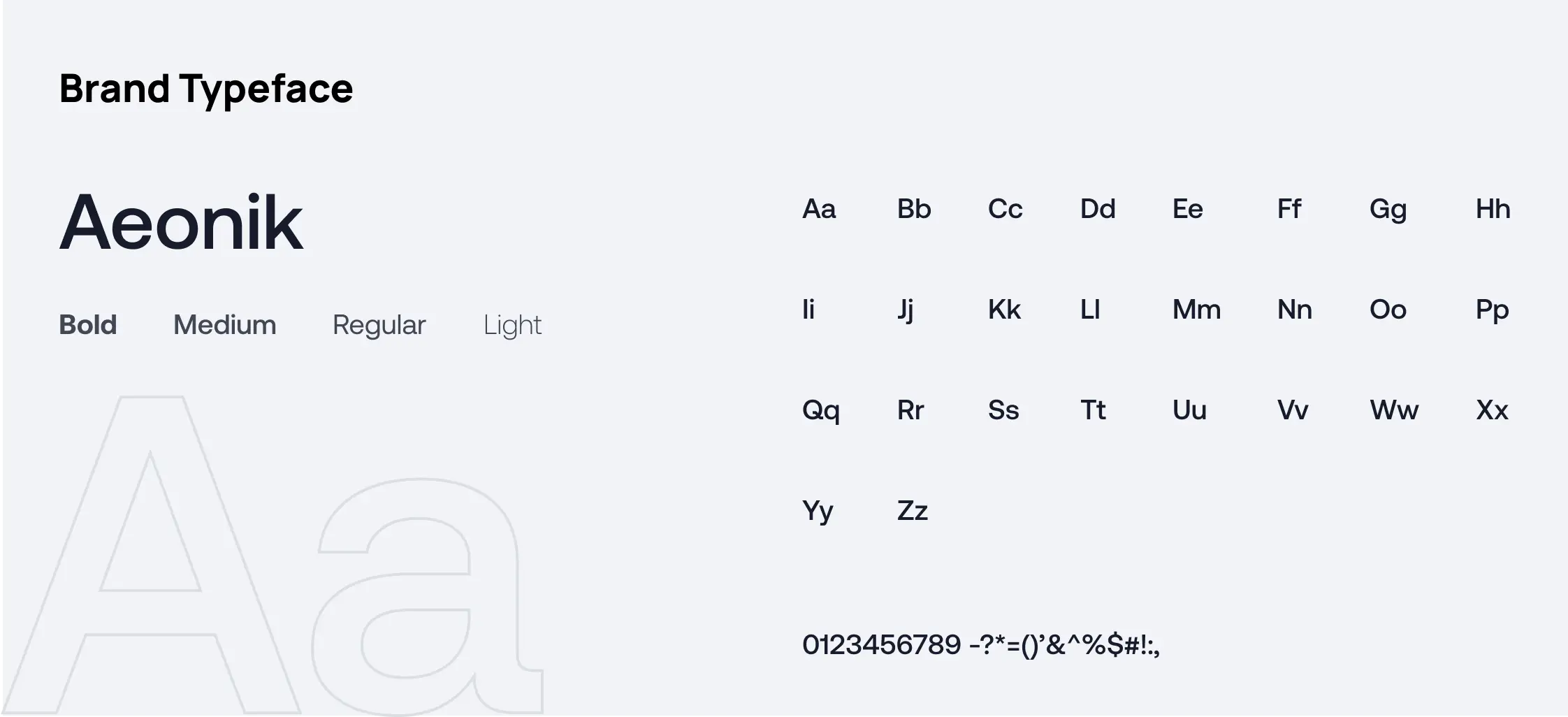Switch to the Medium weight

pos(224,325)
